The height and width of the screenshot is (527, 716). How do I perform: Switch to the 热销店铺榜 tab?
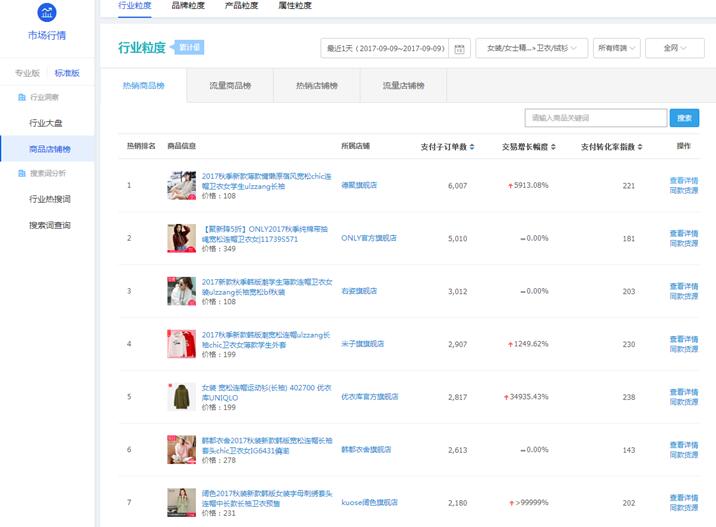pos(317,85)
